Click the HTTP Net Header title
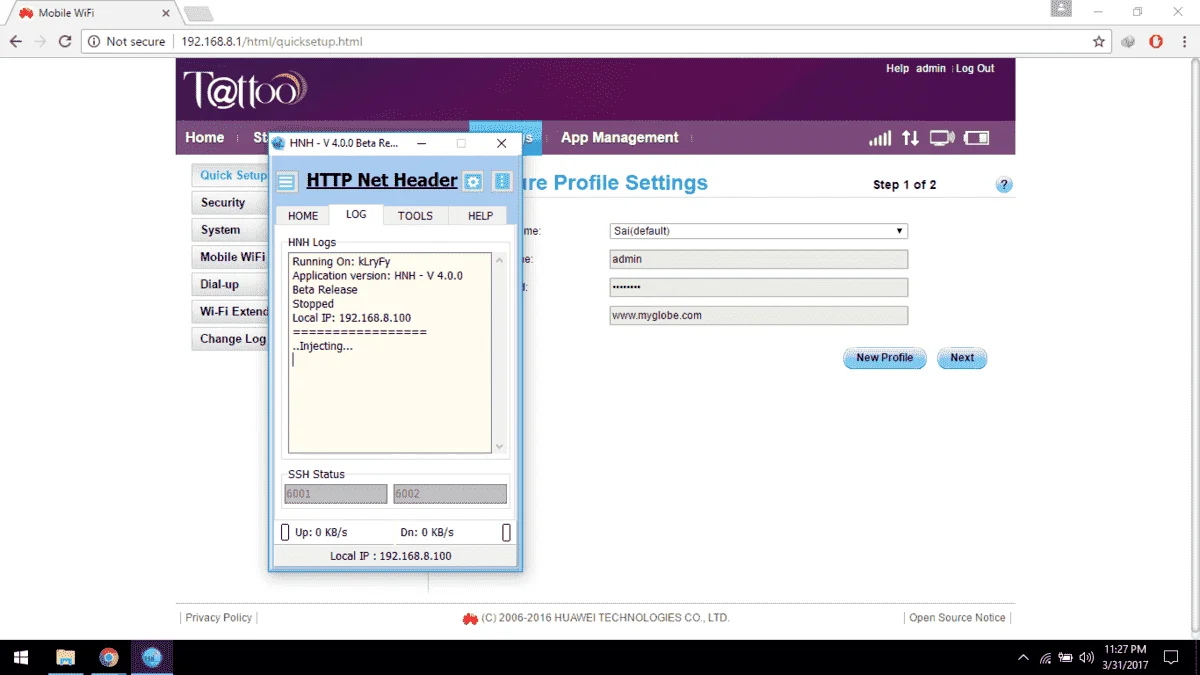This screenshot has width=1200, height=675. (x=382, y=180)
